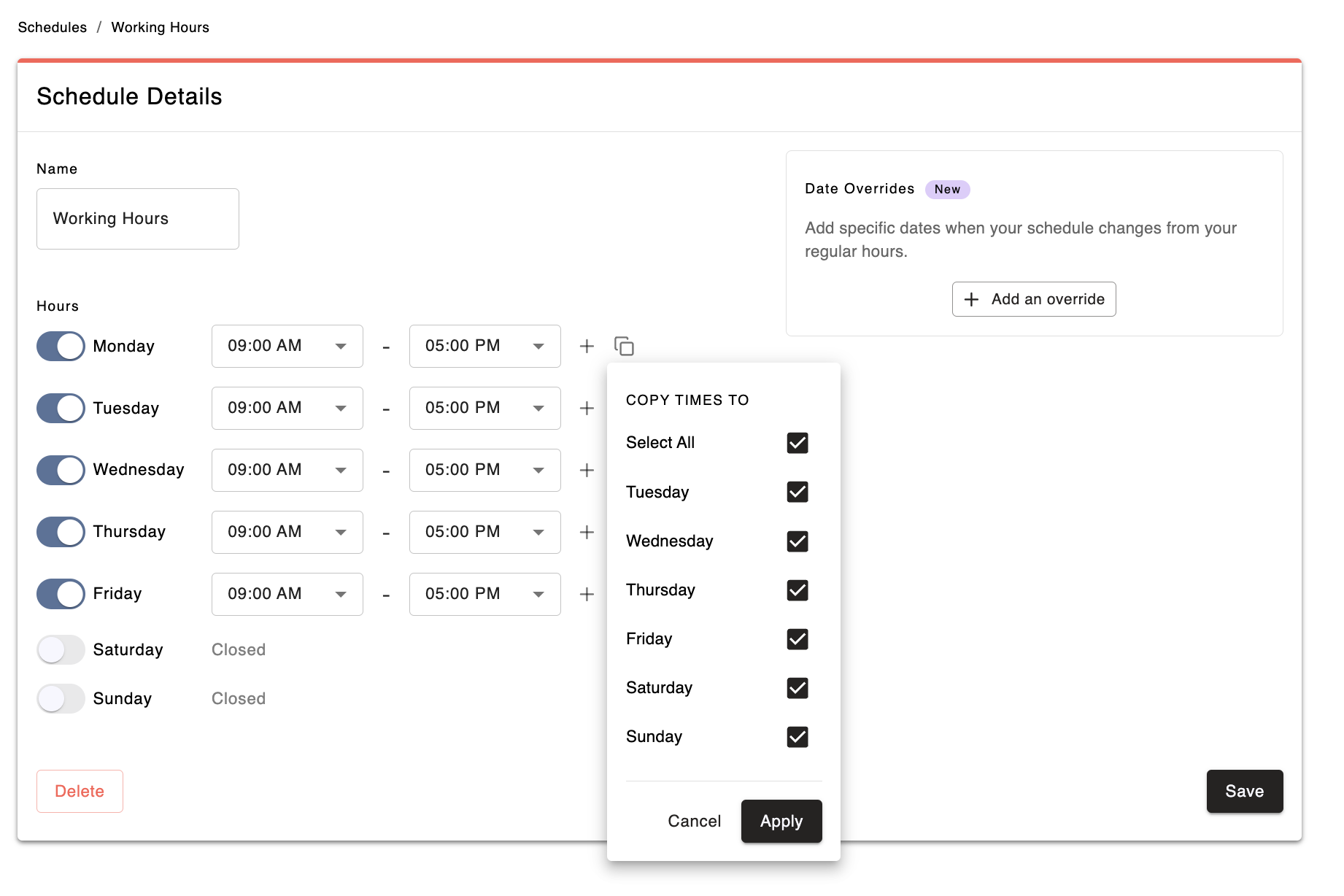Uncheck Thursday in Copy Times To
This screenshot has height=896, width=1344.
tap(797, 590)
